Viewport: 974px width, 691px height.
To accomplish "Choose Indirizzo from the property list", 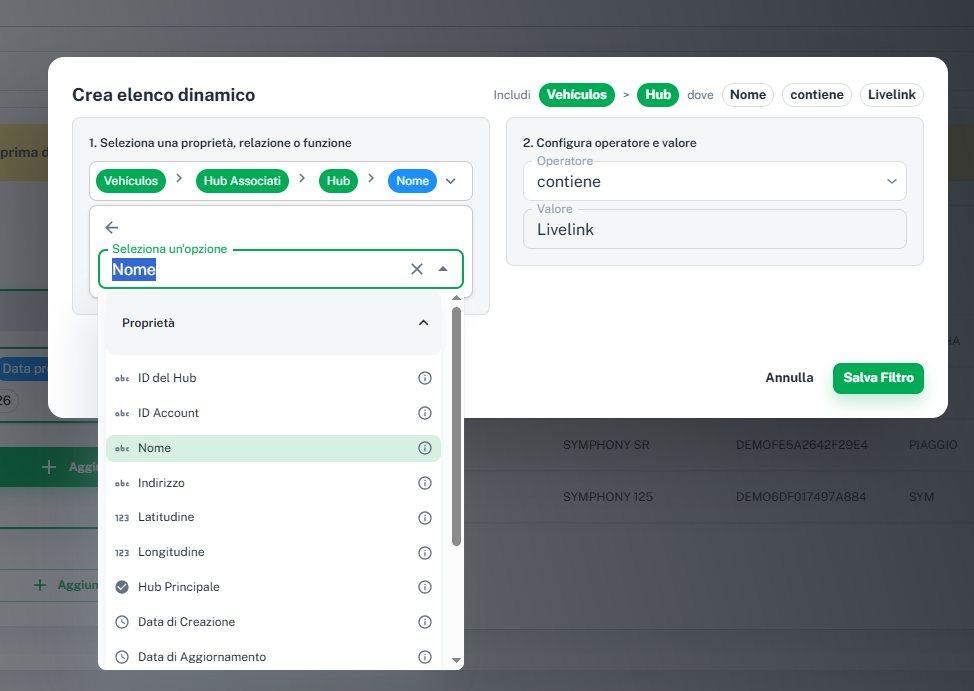I will (x=161, y=483).
